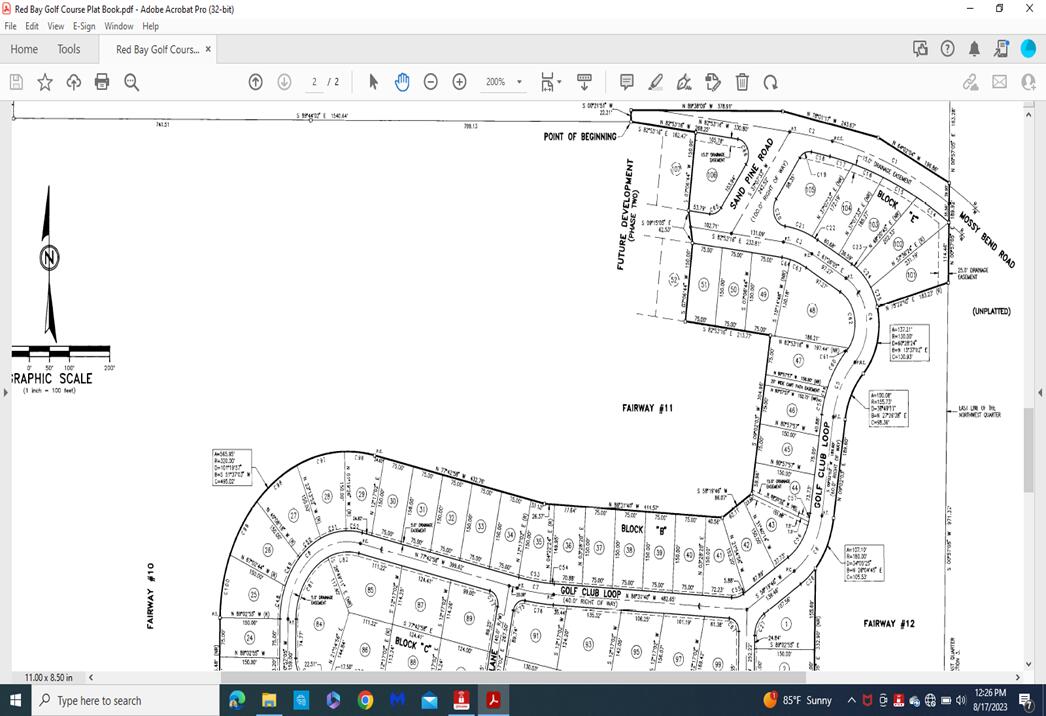
Task: Click the upload to cloud icon
Action: click(73, 82)
